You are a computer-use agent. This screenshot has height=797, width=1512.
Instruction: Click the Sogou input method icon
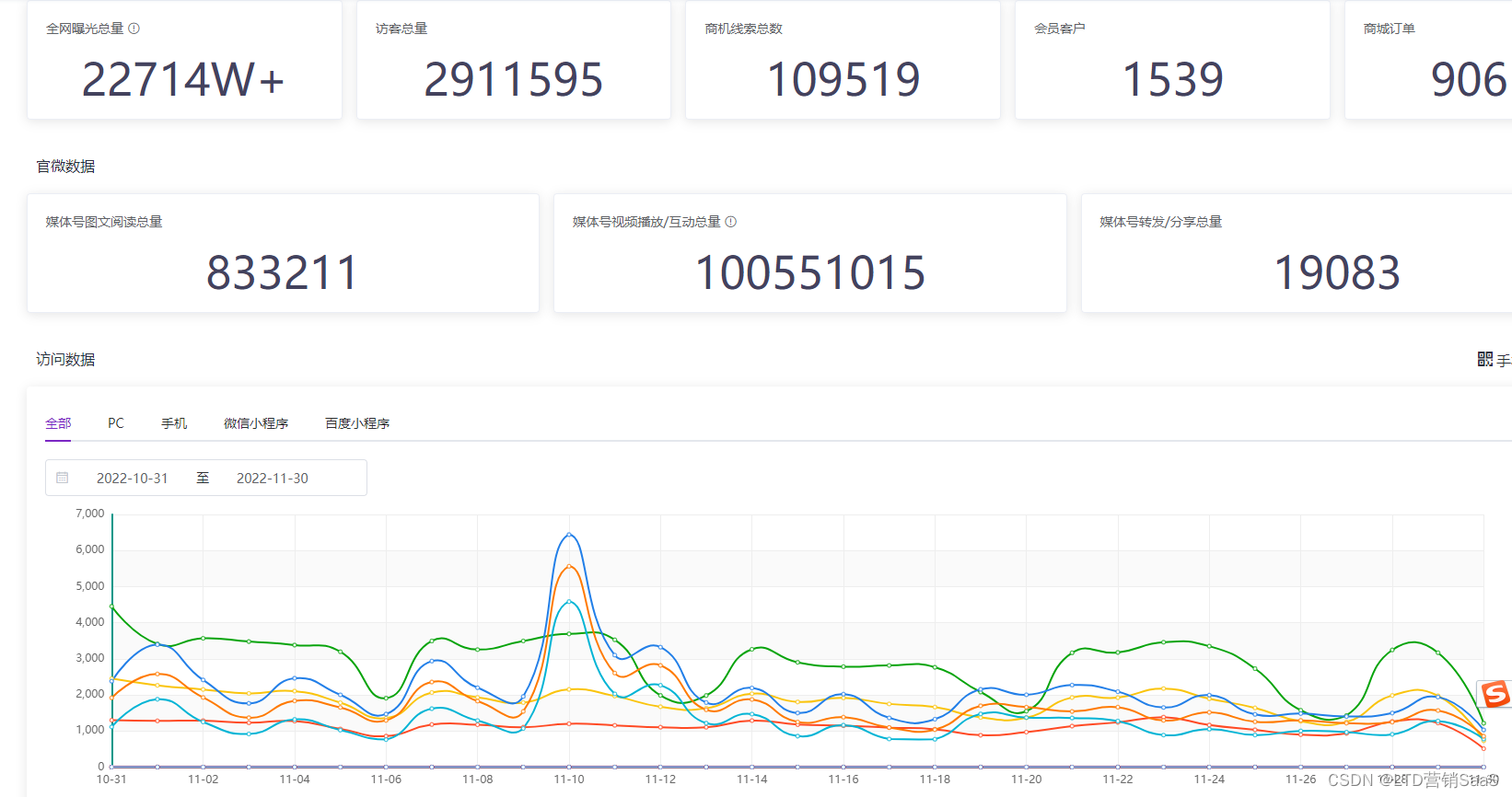point(1495,693)
